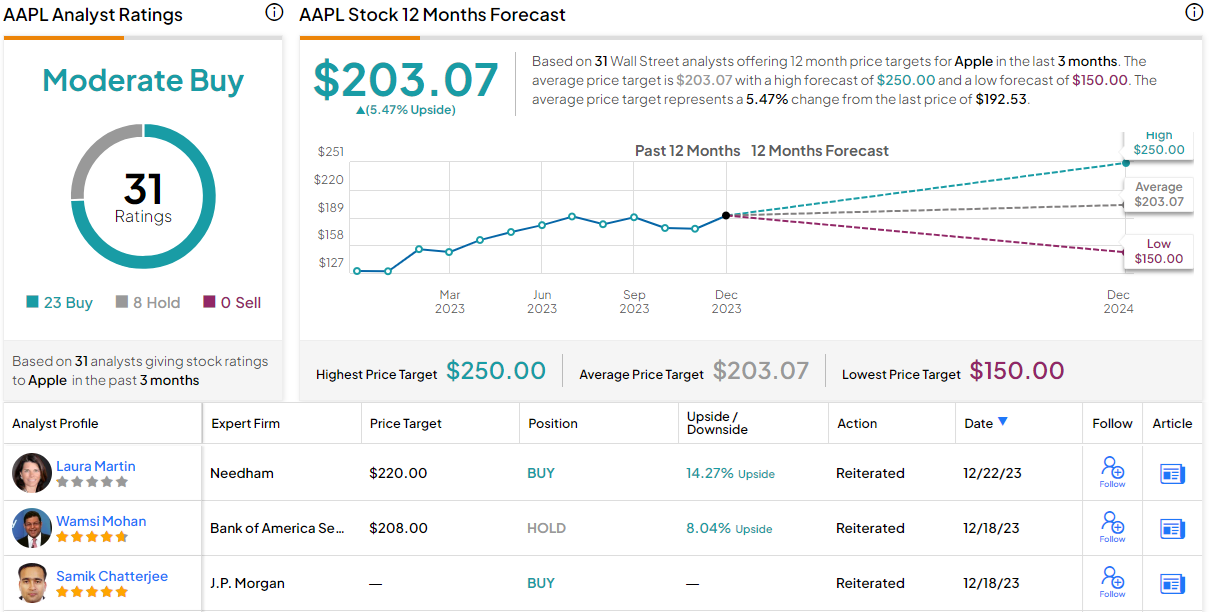Follow analyst Wamsi Mohan
1213x612 pixels.
click(1112, 527)
